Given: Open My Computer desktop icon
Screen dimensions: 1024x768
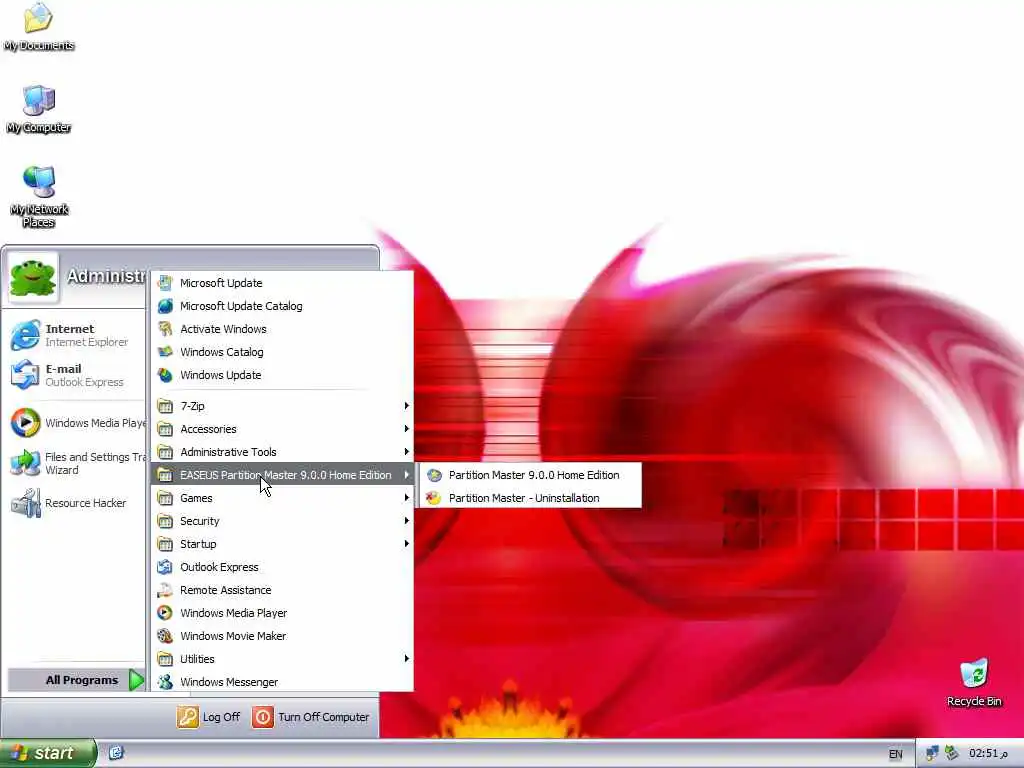Looking at the screenshot, I should click(39, 109).
